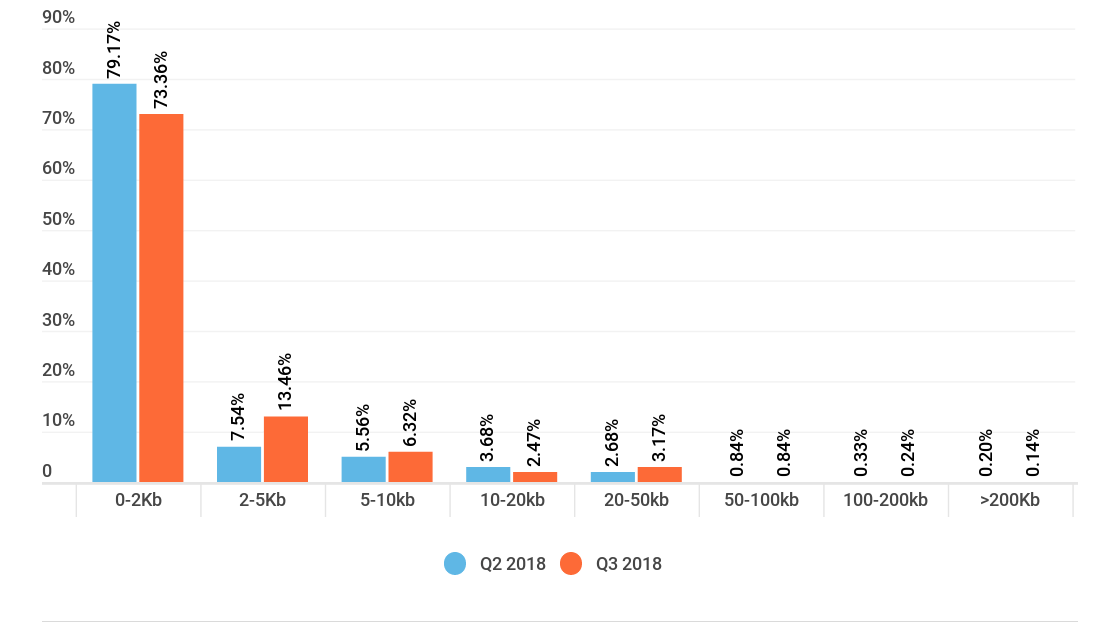Viewport: 1120px width, 628px height.
Task: Select the orange 6.32% bar in 5-10kb
Action: (411, 467)
